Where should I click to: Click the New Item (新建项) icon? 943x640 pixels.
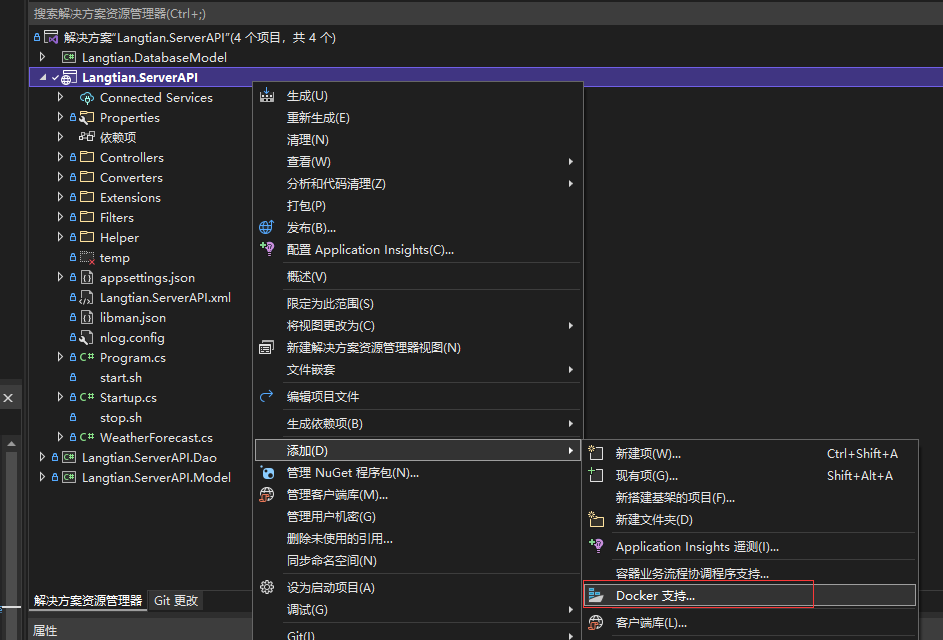595,453
